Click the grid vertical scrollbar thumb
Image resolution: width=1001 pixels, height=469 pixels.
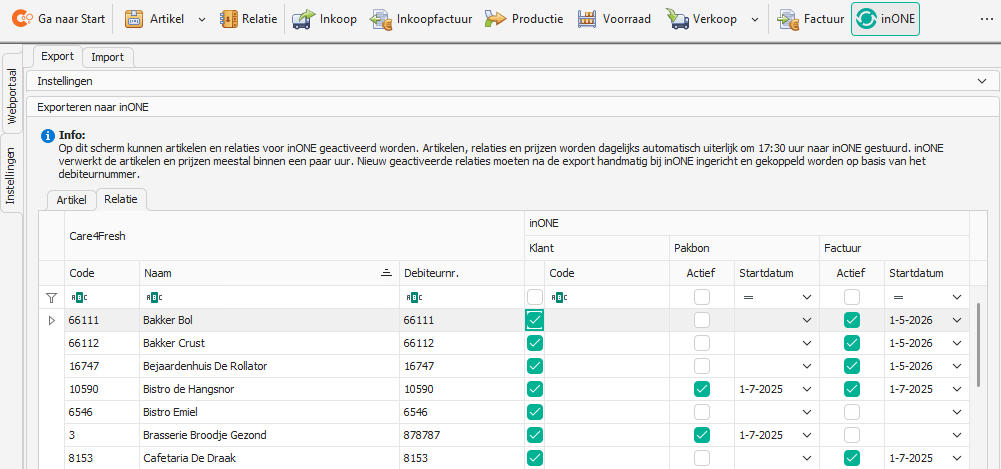[x=979, y=345]
